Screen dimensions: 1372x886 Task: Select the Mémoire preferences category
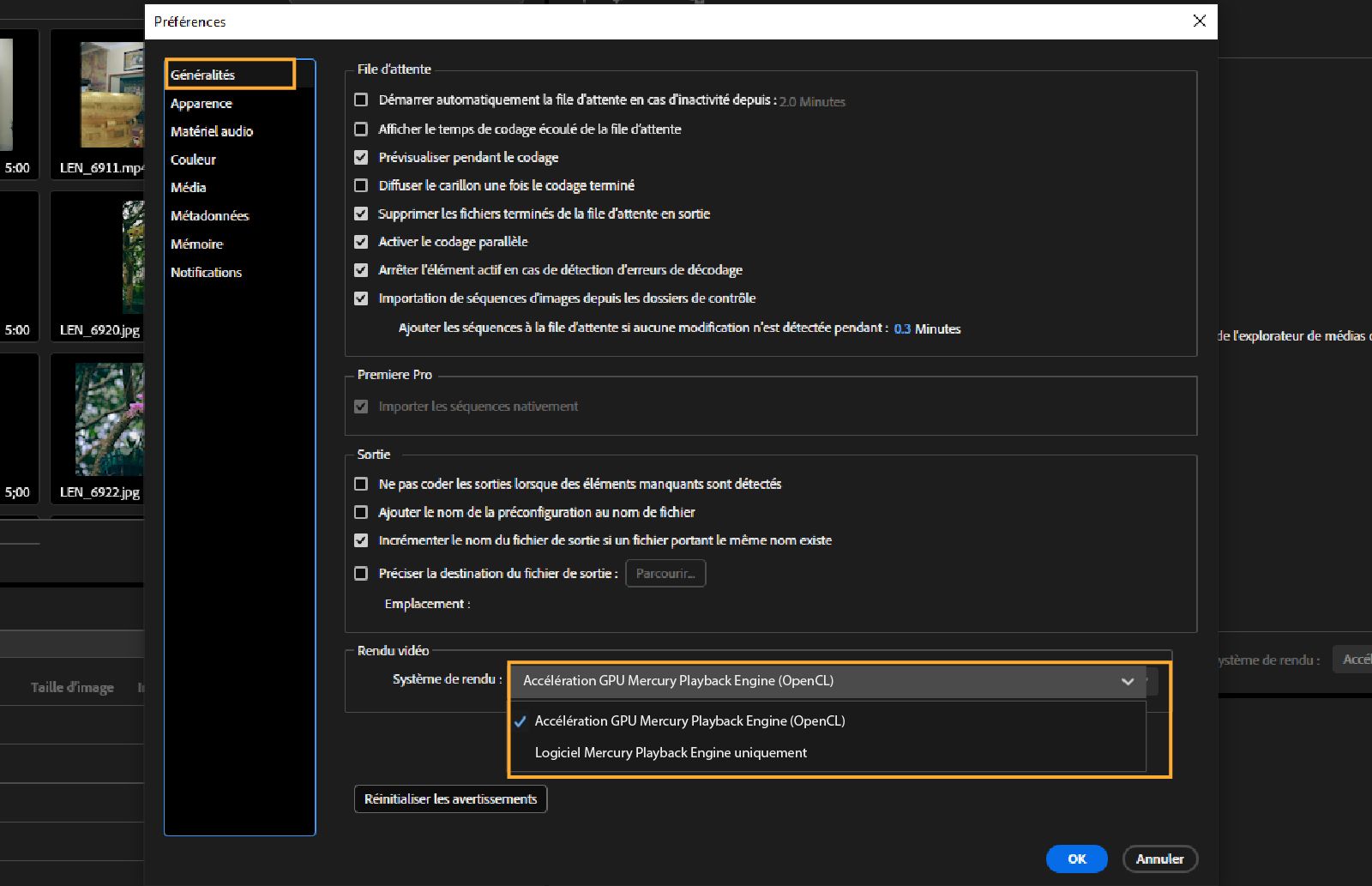pyautogui.click(x=197, y=244)
